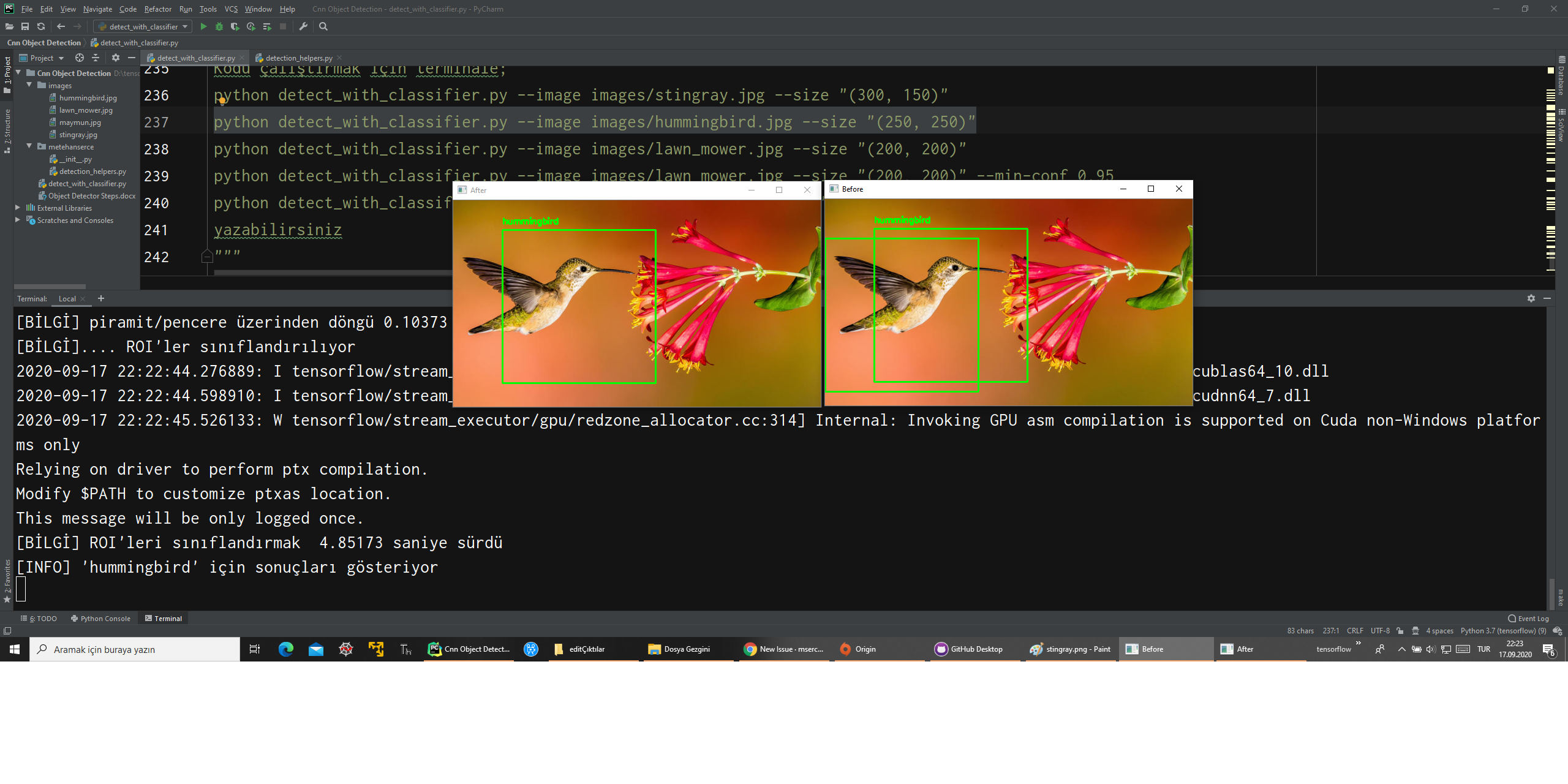The height and width of the screenshot is (784, 1568).
Task: Profile the script with the clock icon
Action: pos(251,26)
